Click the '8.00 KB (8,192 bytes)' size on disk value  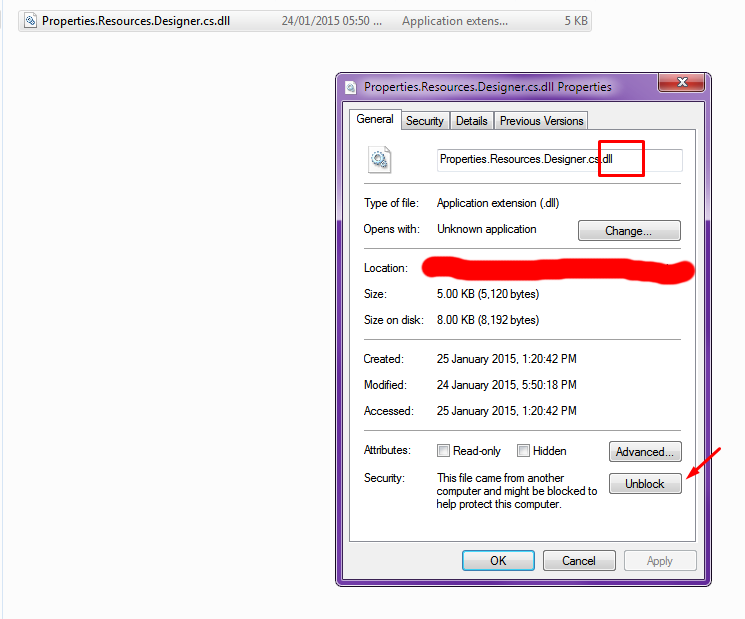(x=488, y=320)
